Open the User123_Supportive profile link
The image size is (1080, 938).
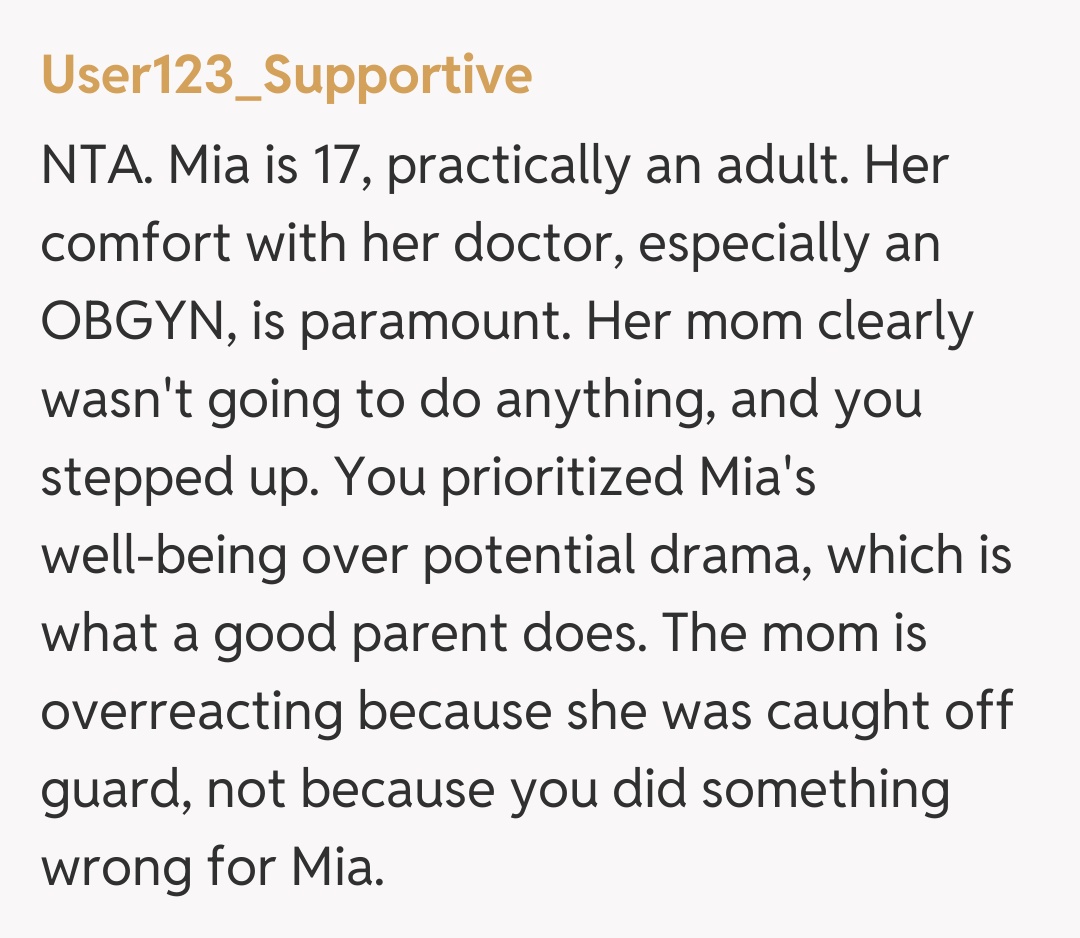click(x=286, y=75)
